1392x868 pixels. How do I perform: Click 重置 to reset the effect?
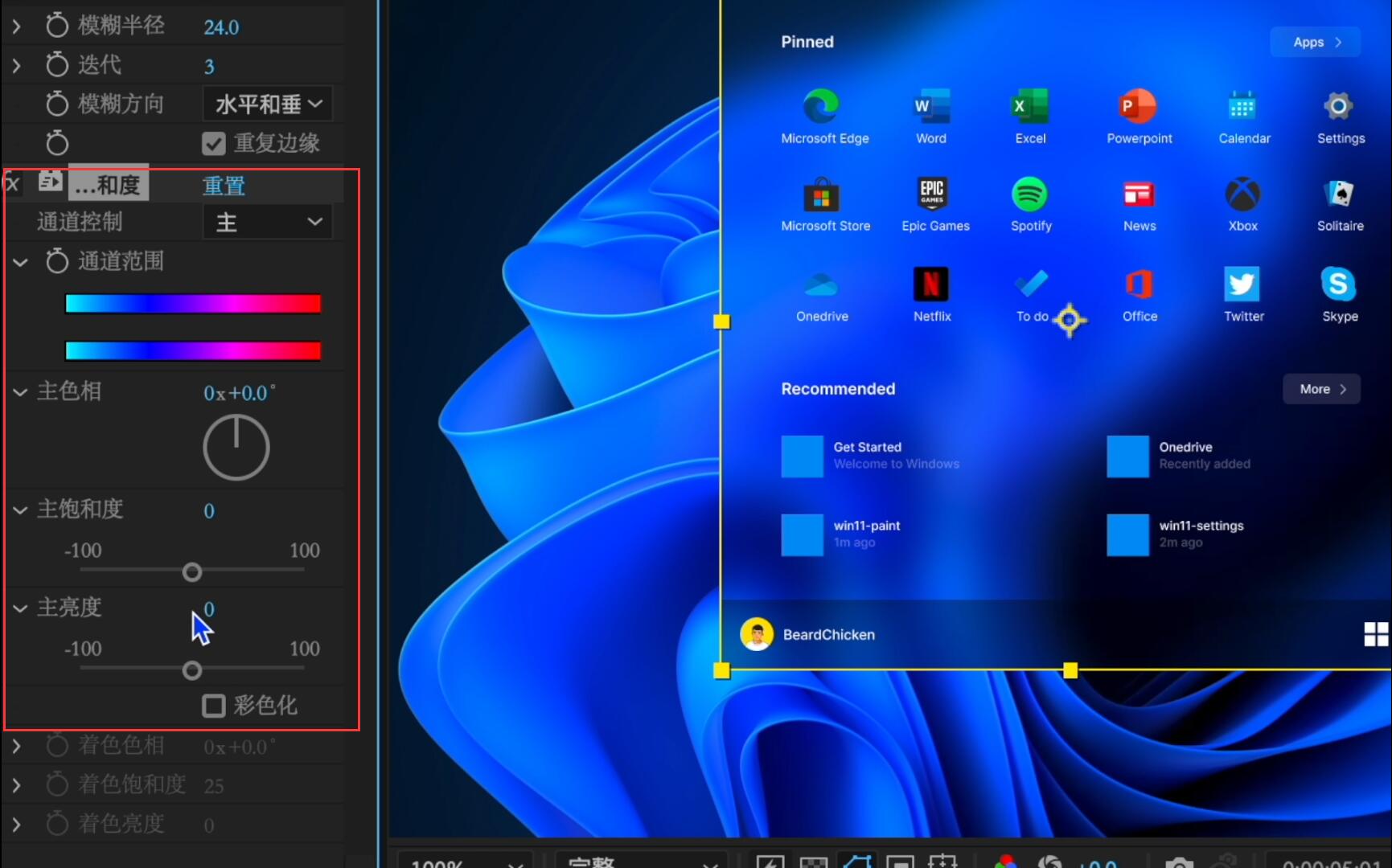224,186
